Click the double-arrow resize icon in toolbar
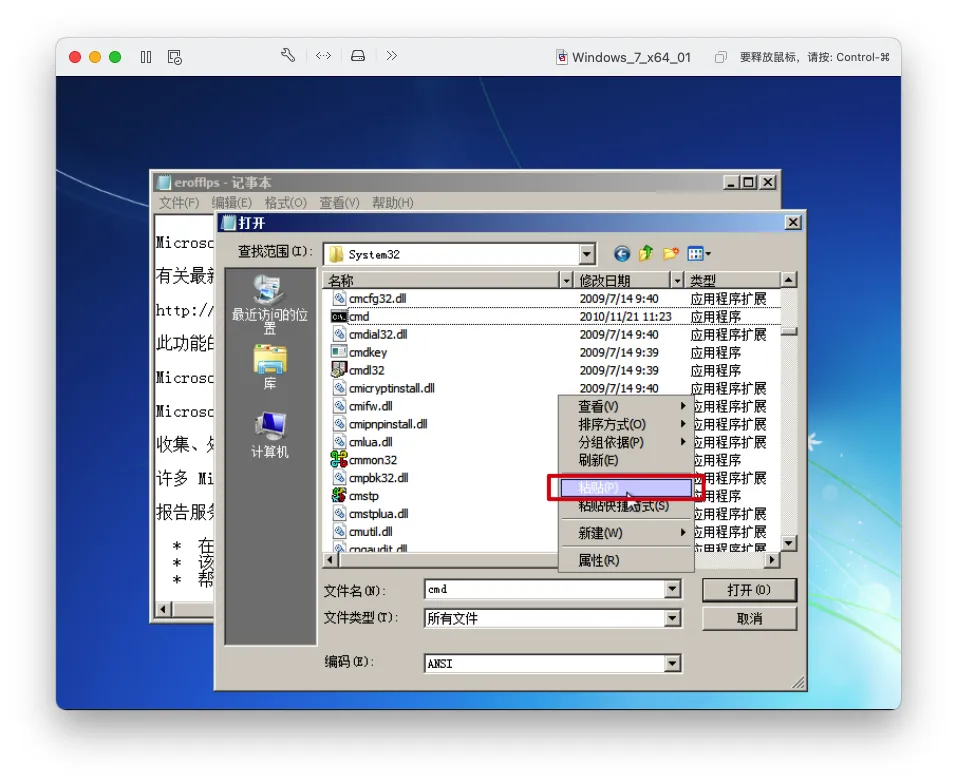Image resolution: width=957 pixels, height=784 pixels. click(323, 56)
